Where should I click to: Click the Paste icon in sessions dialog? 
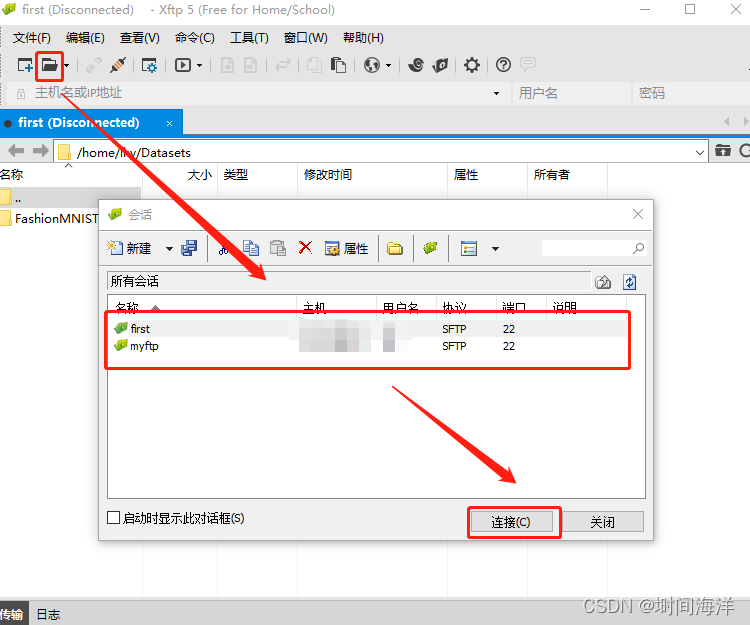(277, 248)
